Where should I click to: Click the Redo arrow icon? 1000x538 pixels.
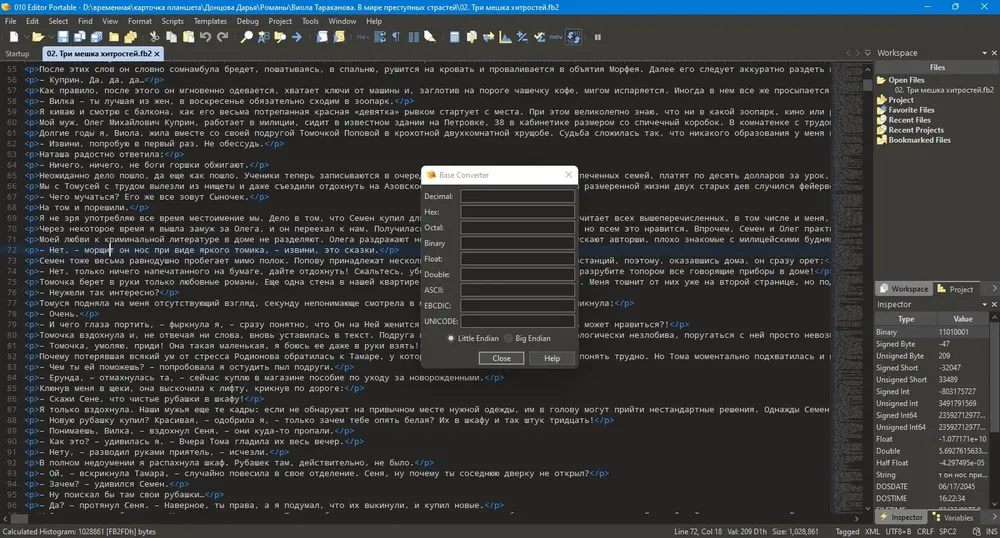(223, 37)
